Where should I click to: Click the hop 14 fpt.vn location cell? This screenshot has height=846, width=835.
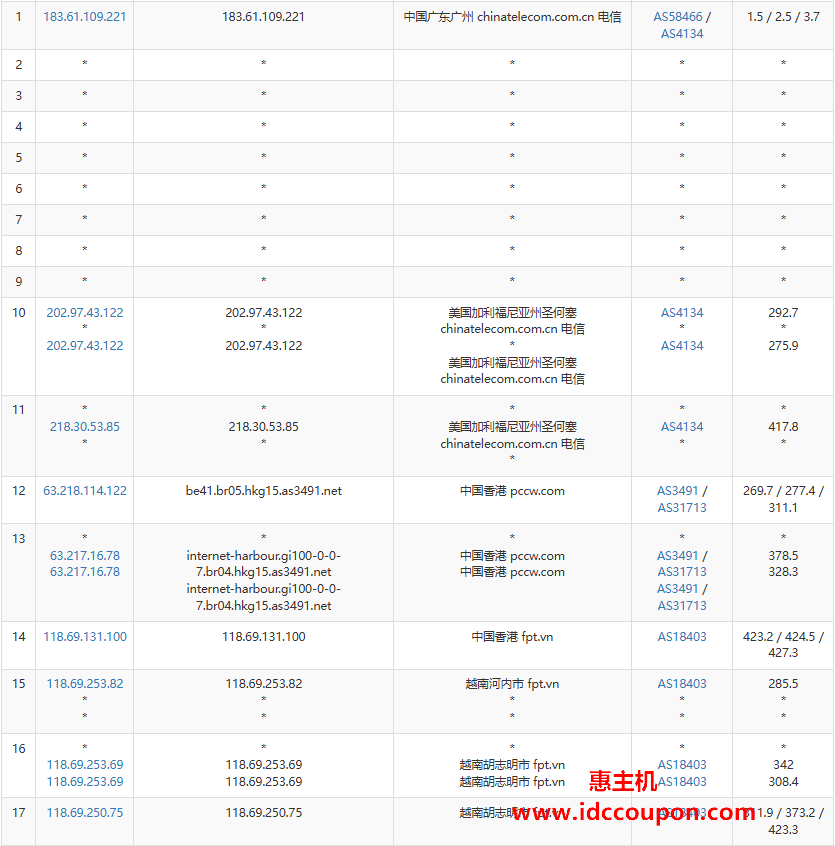pyautogui.click(x=512, y=637)
